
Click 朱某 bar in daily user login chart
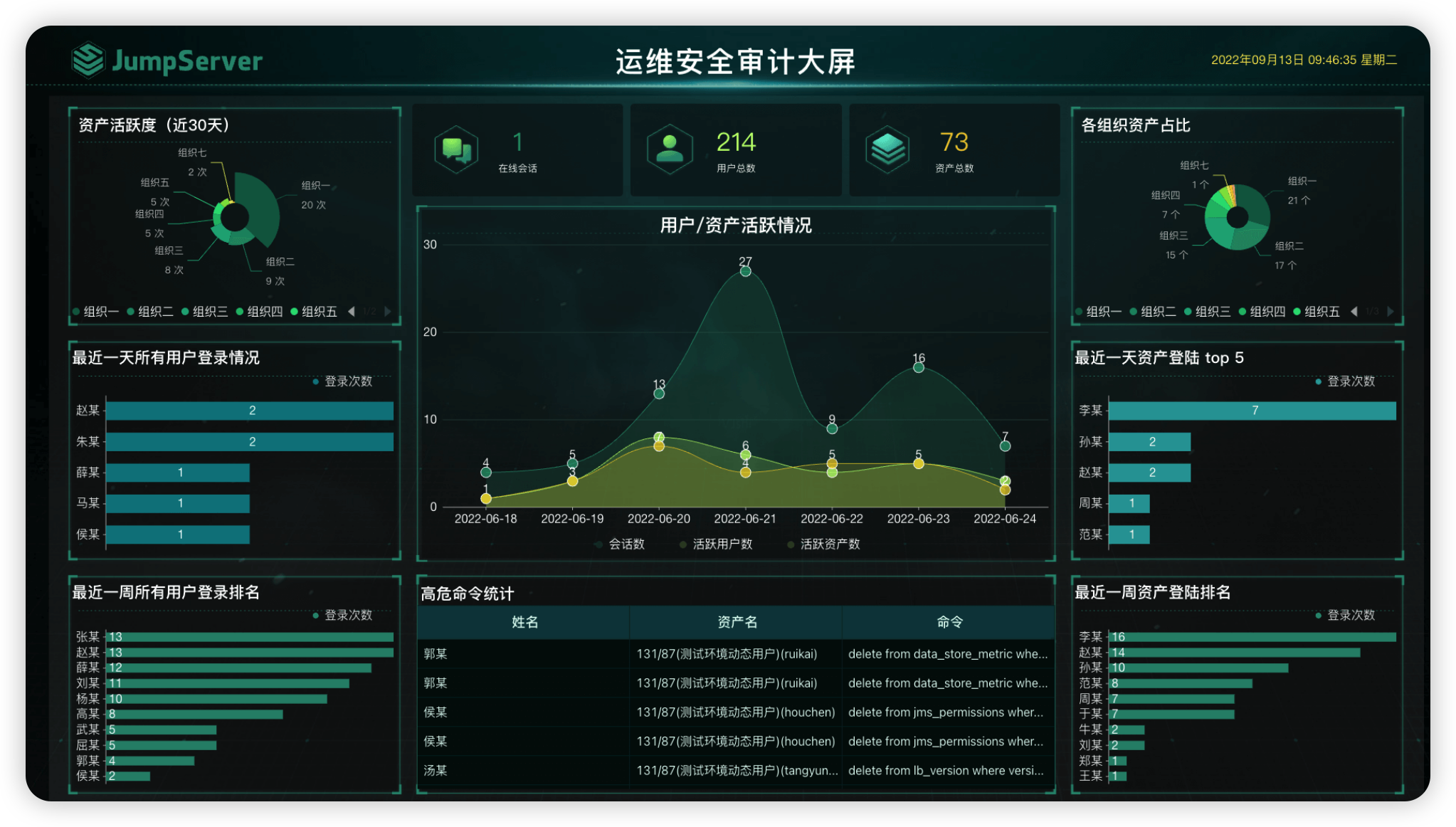point(250,442)
